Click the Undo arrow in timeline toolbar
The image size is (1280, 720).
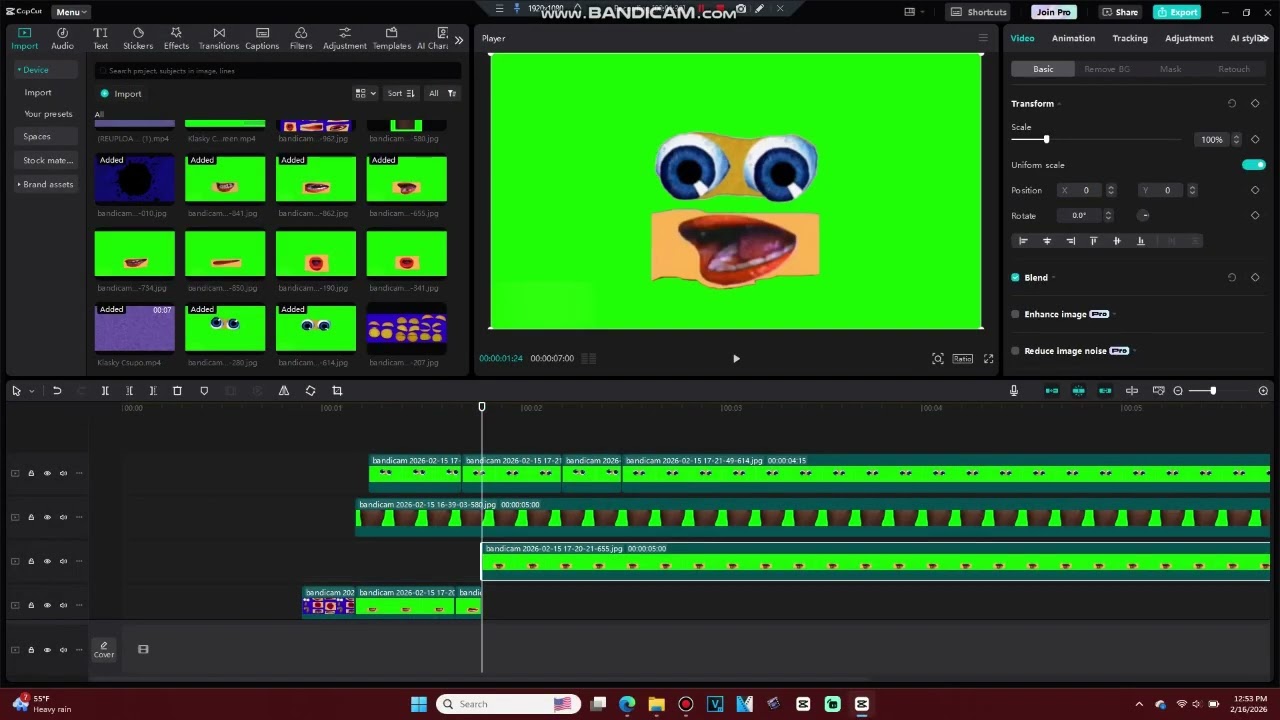pos(57,391)
